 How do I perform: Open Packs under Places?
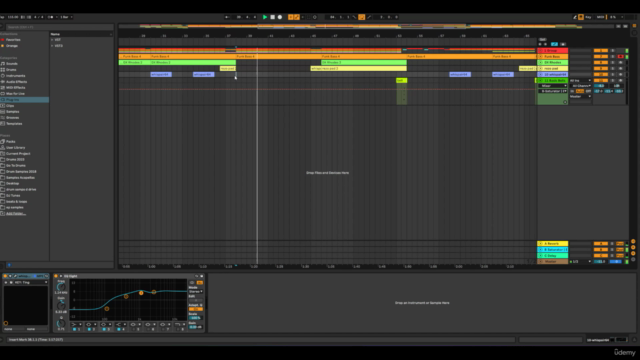click(x=11, y=142)
